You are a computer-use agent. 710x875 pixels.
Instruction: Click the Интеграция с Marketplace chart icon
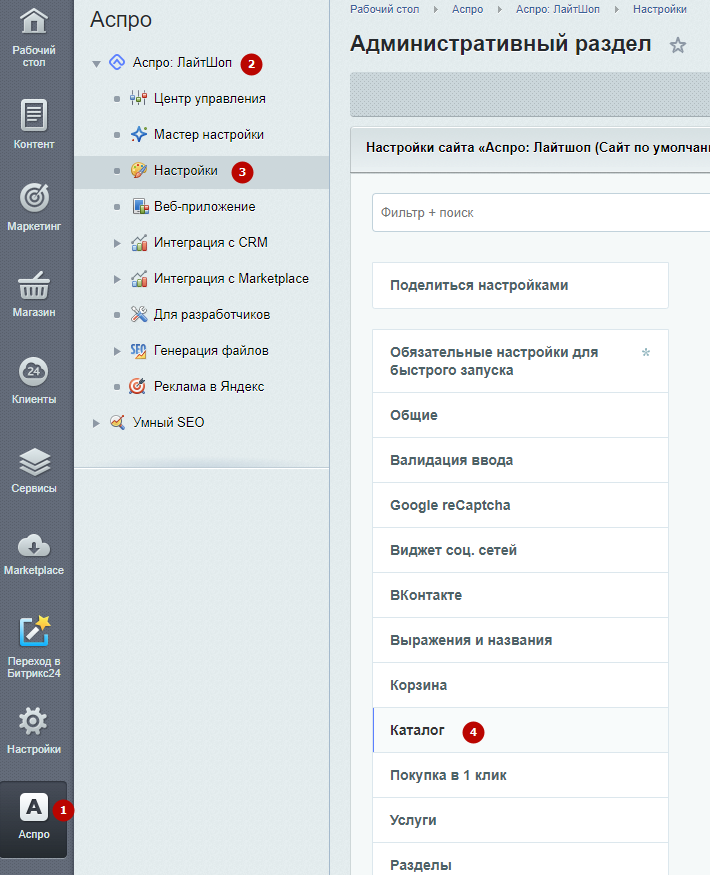pos(138,278)
